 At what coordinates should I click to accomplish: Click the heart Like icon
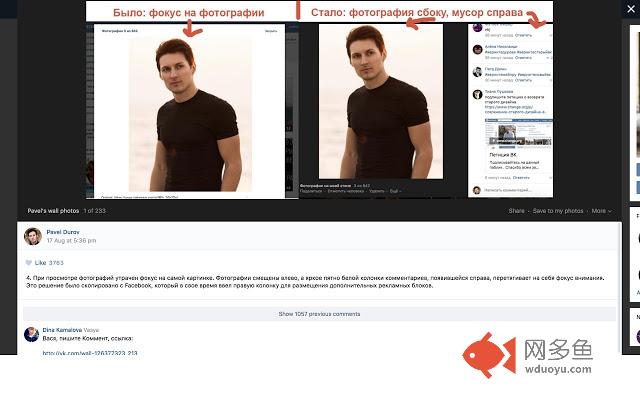[28, 262]
